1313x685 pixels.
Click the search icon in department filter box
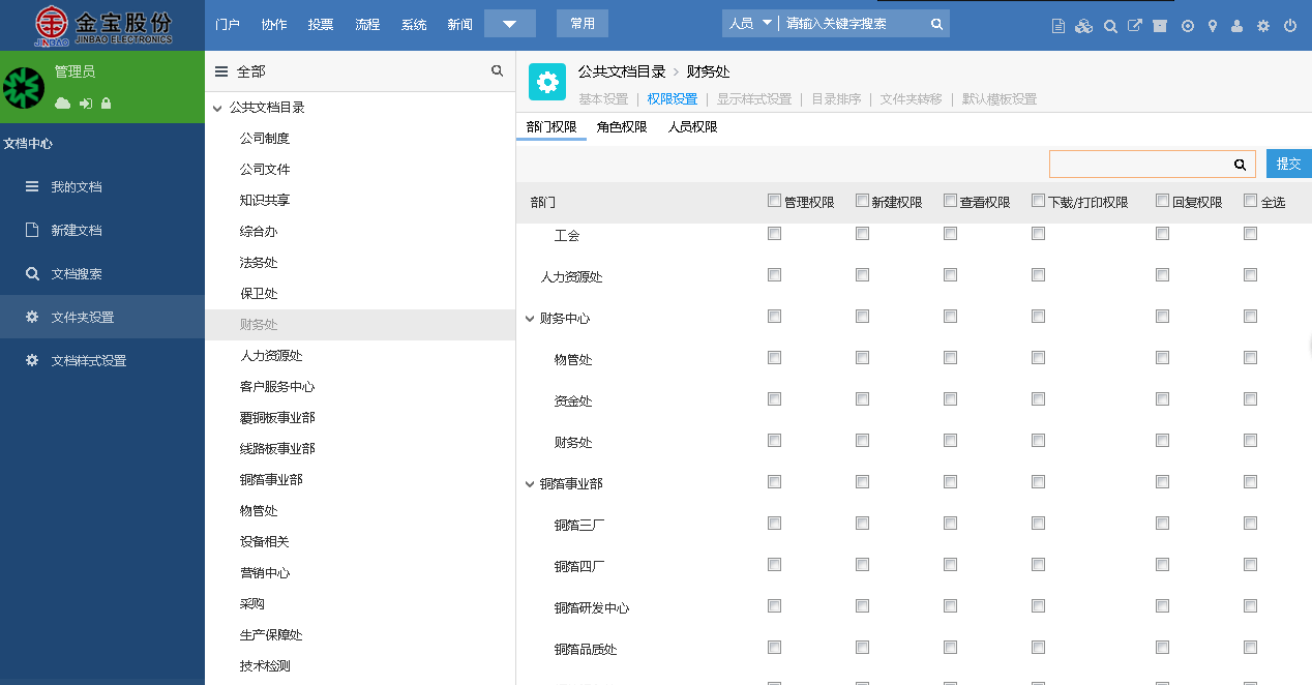1240,164
